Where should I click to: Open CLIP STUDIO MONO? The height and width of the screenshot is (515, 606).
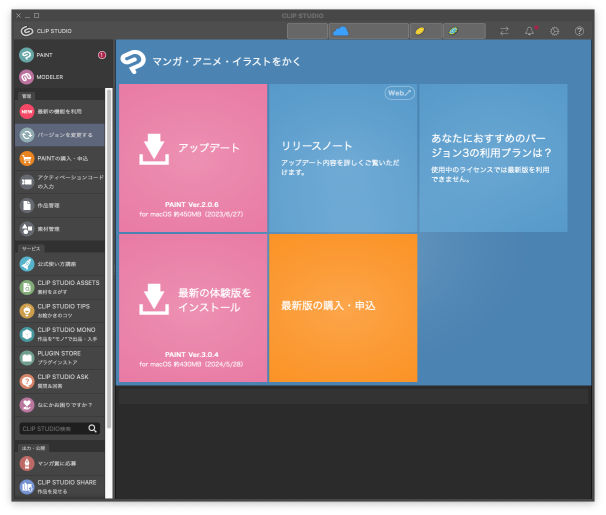coord(60,334)
